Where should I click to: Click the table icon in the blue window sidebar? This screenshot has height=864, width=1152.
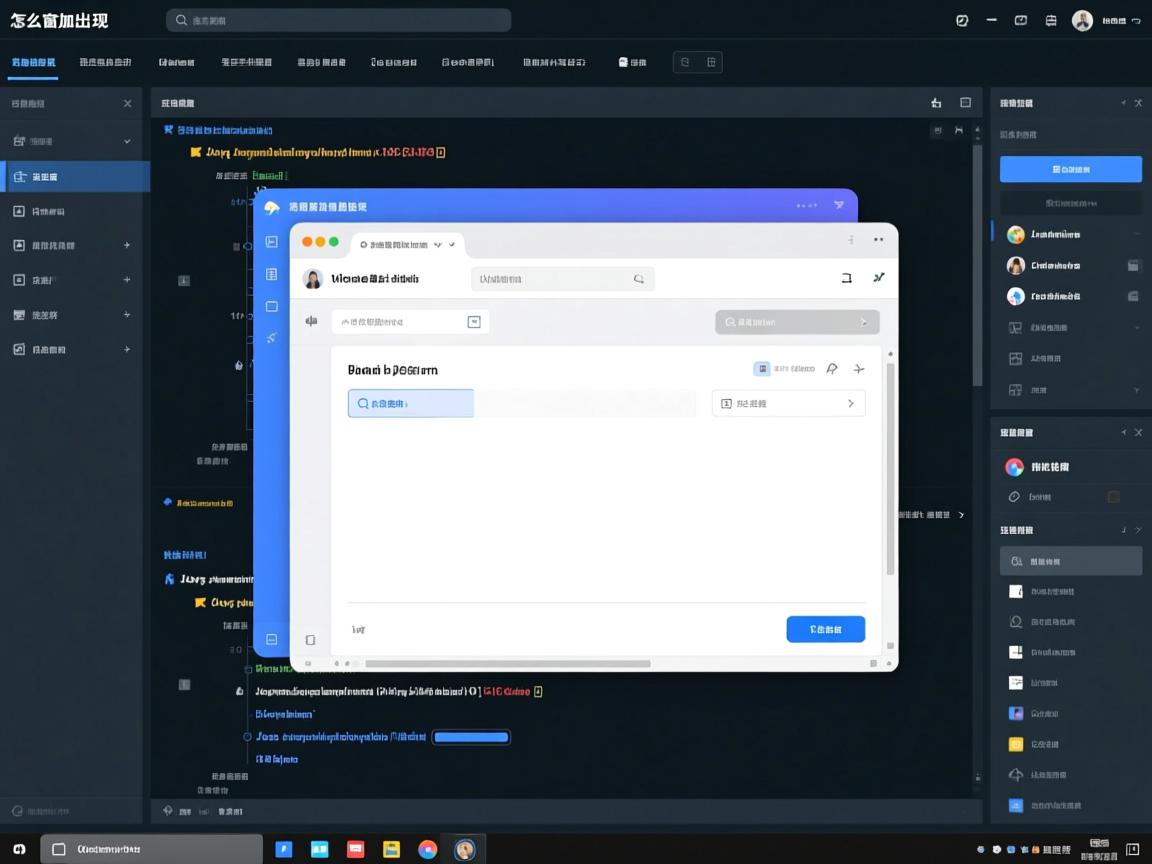[x=271, y=274]
